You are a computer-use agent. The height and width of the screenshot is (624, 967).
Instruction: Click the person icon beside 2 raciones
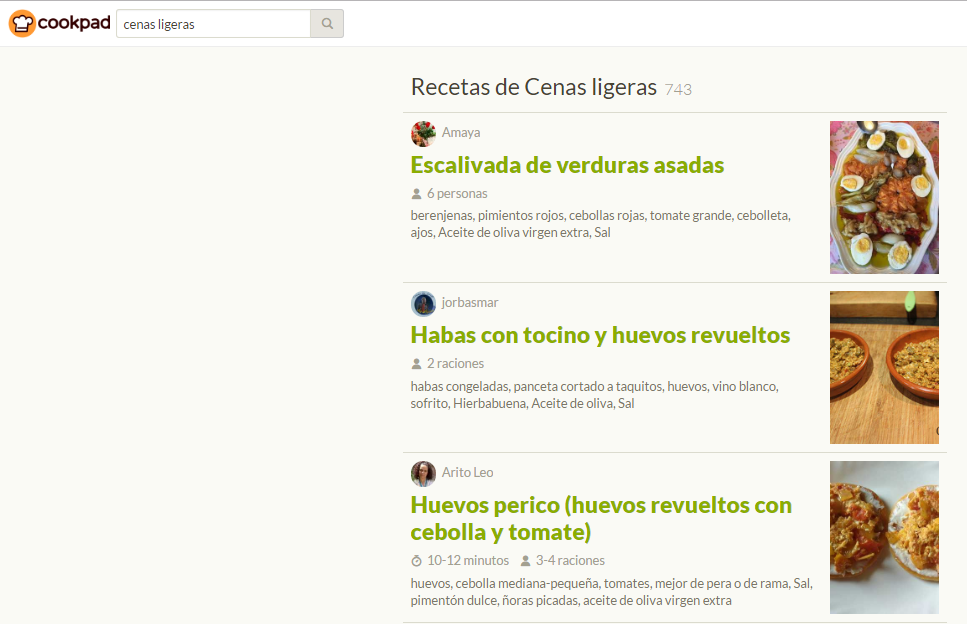tap(417, 364)
